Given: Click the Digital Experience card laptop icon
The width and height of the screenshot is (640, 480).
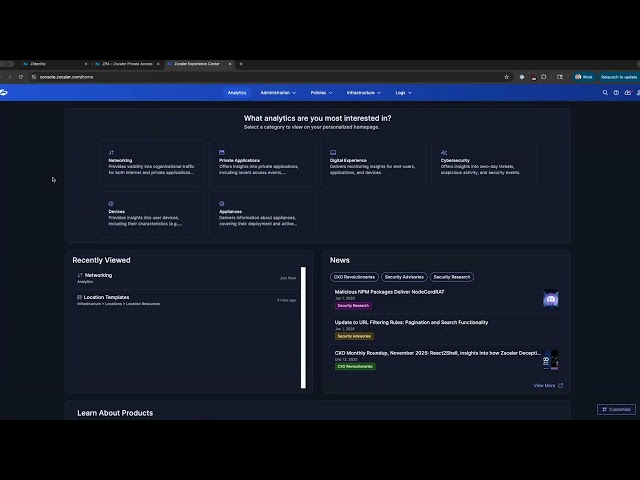Looking at the screenshot, I should (333, 152).
